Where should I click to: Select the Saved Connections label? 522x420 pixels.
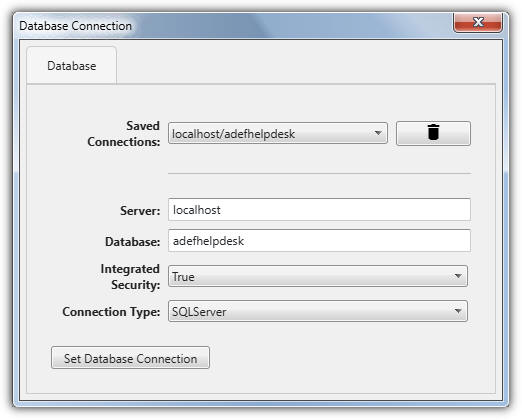point(124,134)
